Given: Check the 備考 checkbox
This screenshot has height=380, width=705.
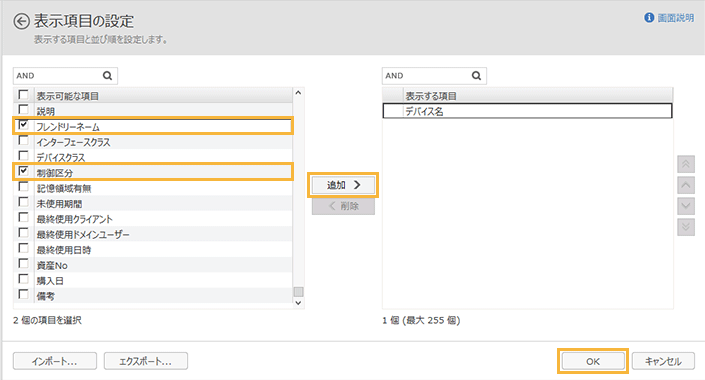Looking at the screenshot, I should (x=23, y=295).
